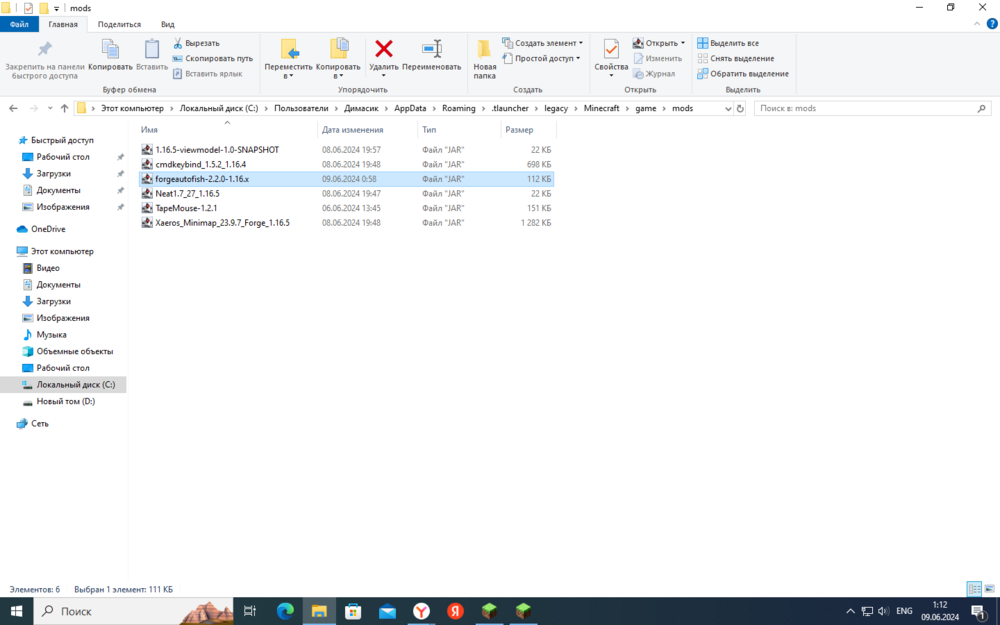This screenshot has width=1000, height=625.
Task: Click Изменить edit button
Action: click(658, 59)
